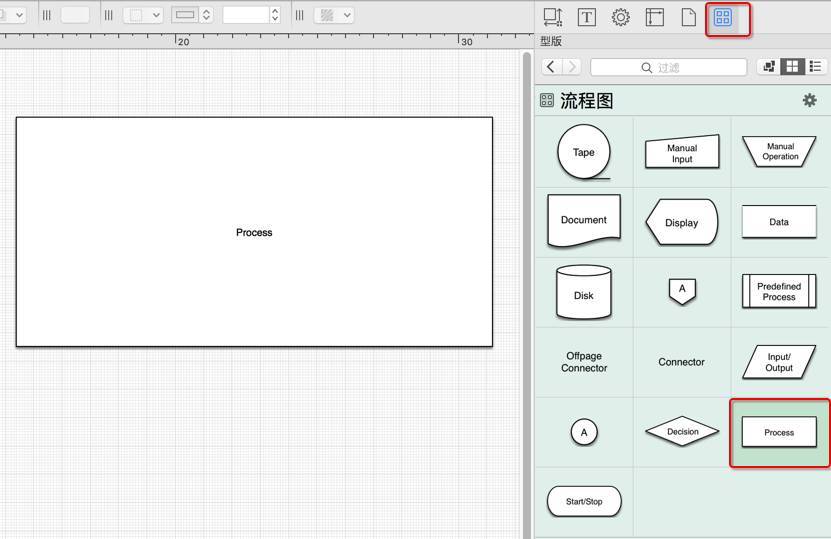Open the fill color dropdown
The width and height of the screenshot is (831, 539).
click(143, 15)
